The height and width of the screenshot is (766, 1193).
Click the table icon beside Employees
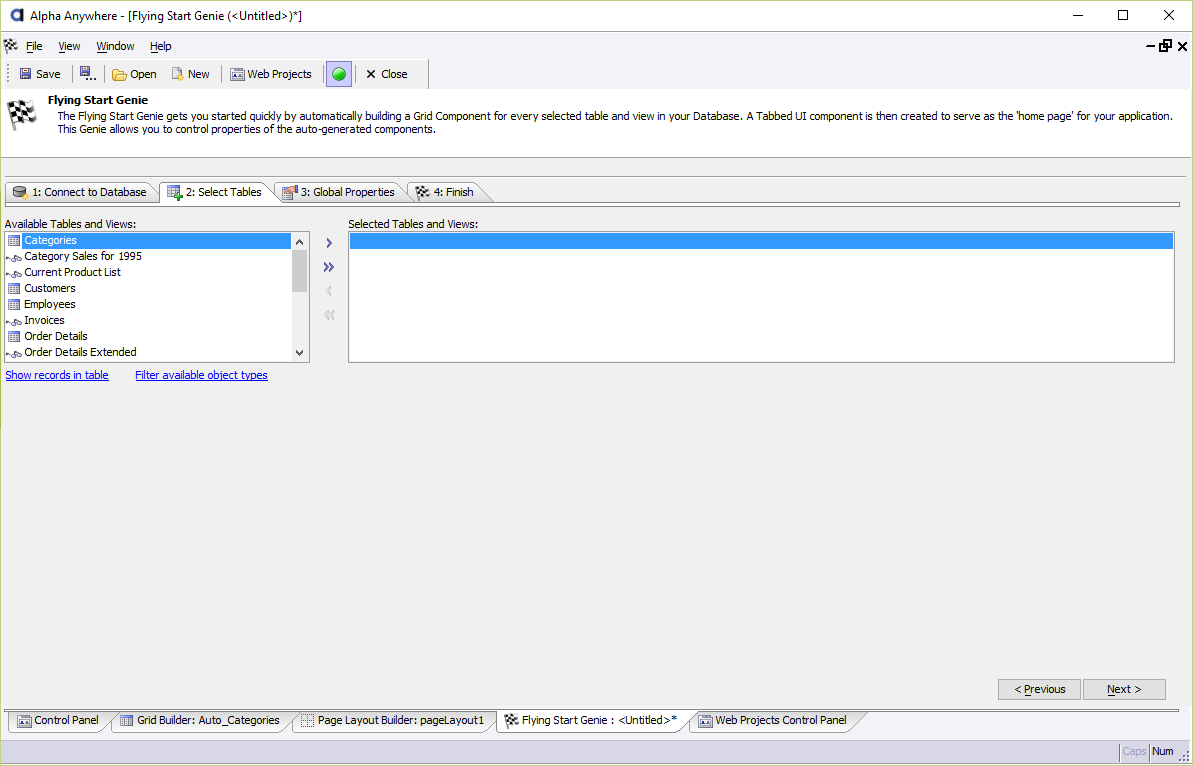(14, 304)
